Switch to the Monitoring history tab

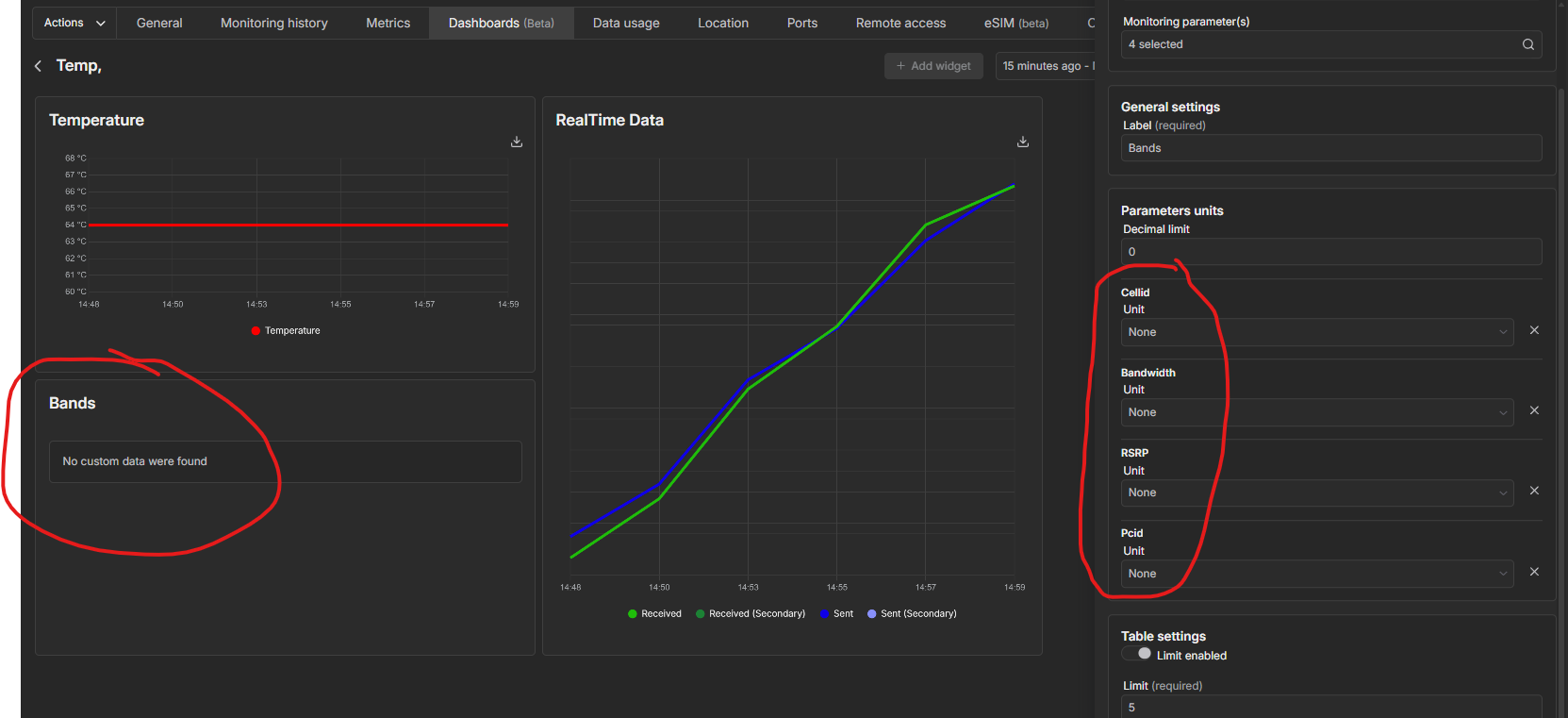click(x=273, y=23)
